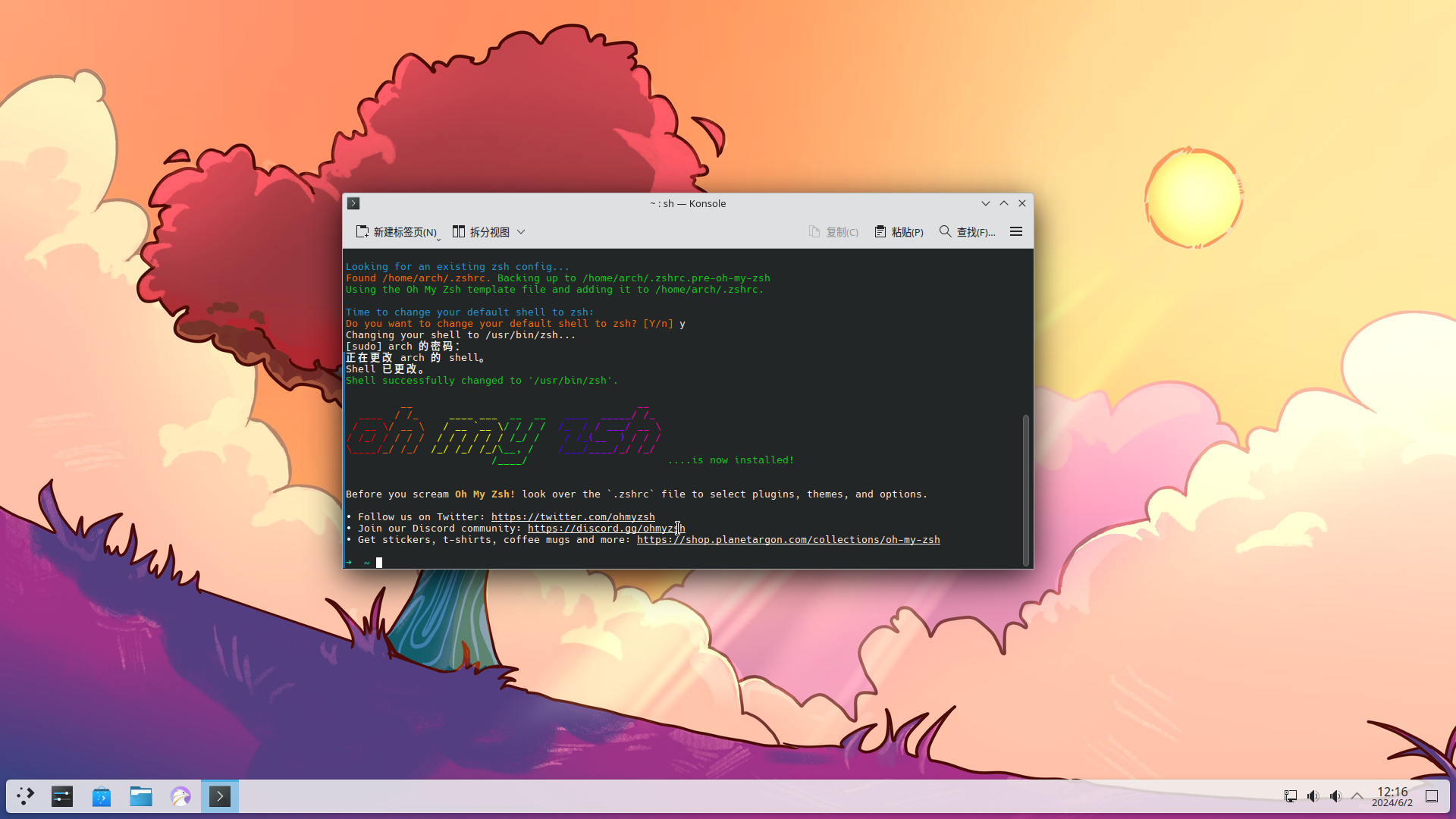1456x819 pixels.
Task: Expand the small arrow beside 新建标签页(N)
Action: 438,239
